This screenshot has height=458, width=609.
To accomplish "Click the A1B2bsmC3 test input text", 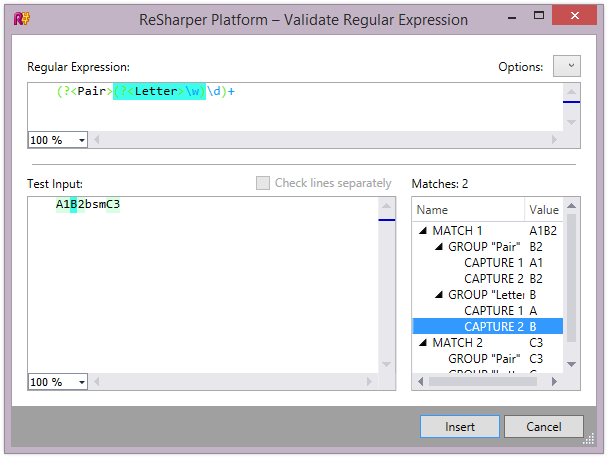I will coord(88,204).
